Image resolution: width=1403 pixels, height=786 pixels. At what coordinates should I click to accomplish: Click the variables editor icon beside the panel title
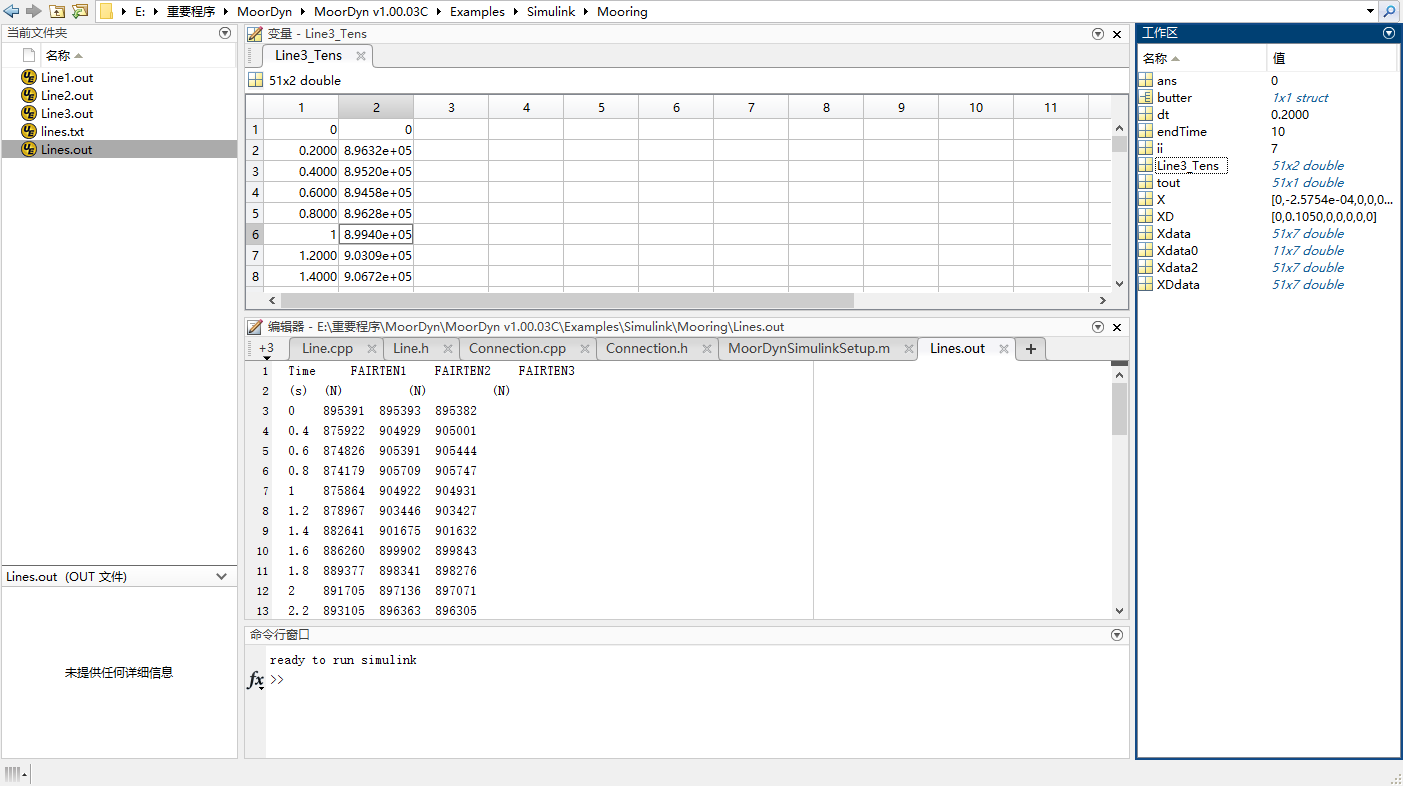click(x=254, y=33)
